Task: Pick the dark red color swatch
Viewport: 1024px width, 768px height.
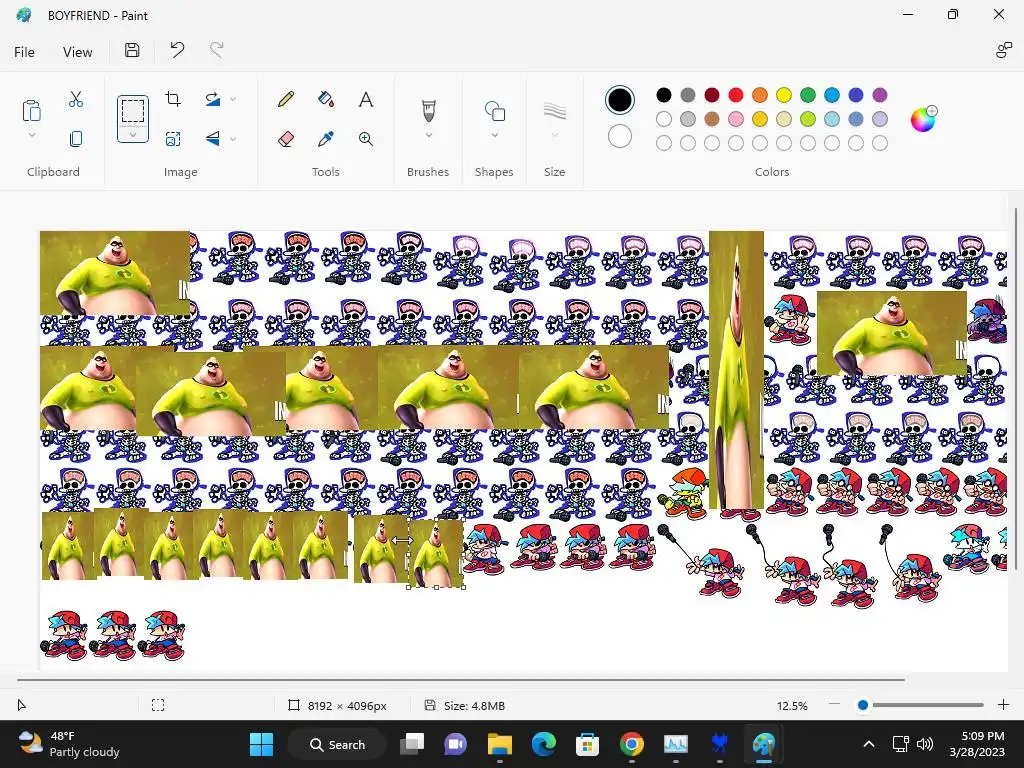Action: click(712, 95)
